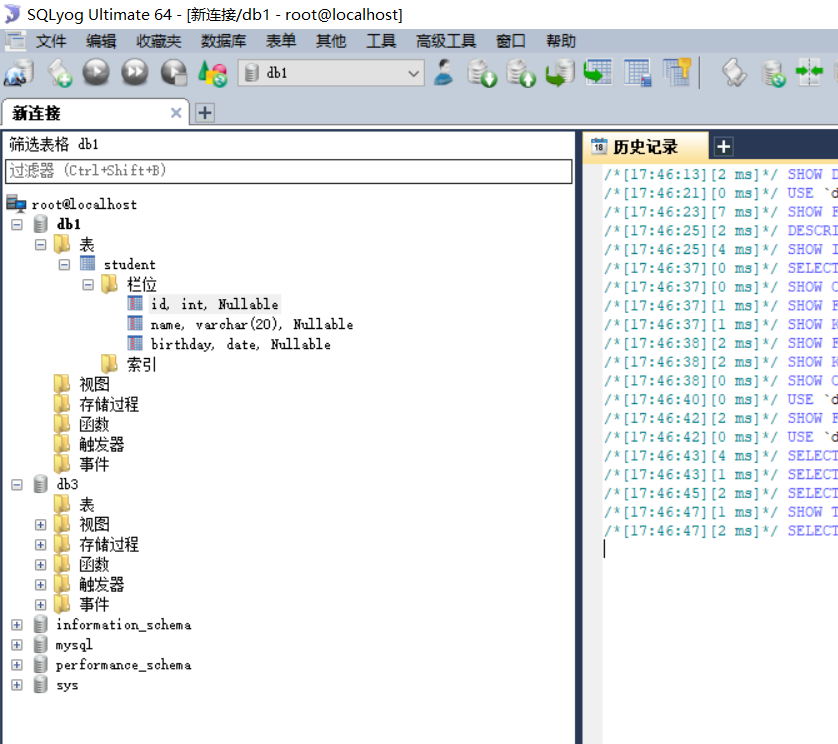Open the 收藏夹 menu
Viewport: 838px width, 744px height.
(159, 41)
